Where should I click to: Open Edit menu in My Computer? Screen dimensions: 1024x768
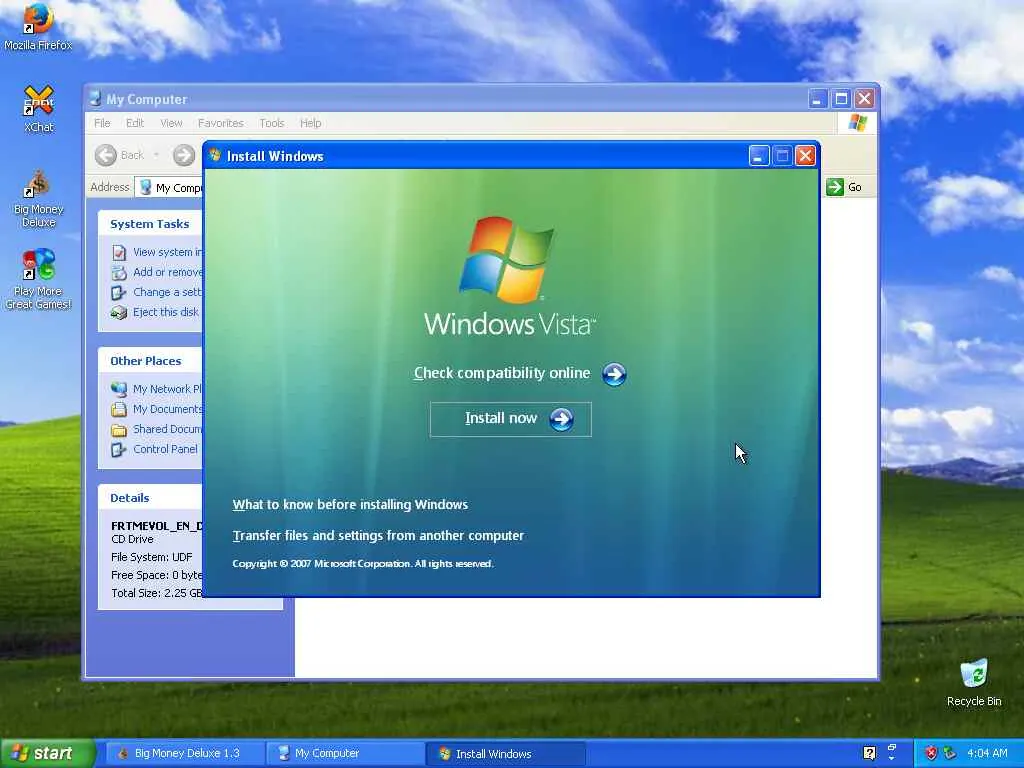point(135,123)
